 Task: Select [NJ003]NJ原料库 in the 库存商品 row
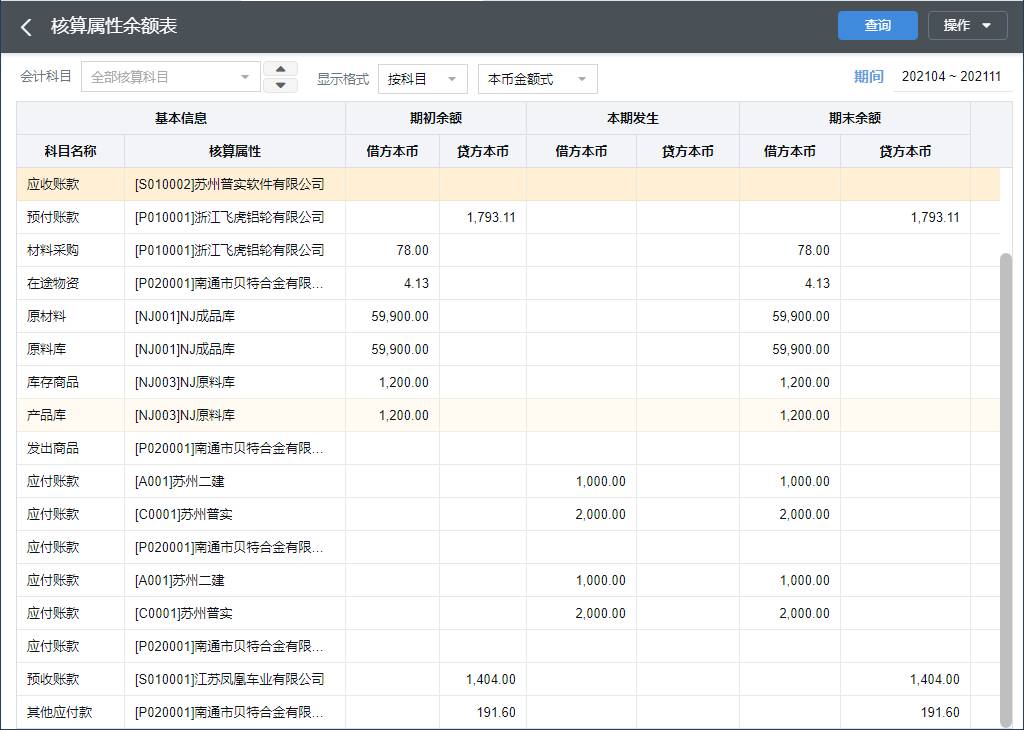(x=235, y=382)
